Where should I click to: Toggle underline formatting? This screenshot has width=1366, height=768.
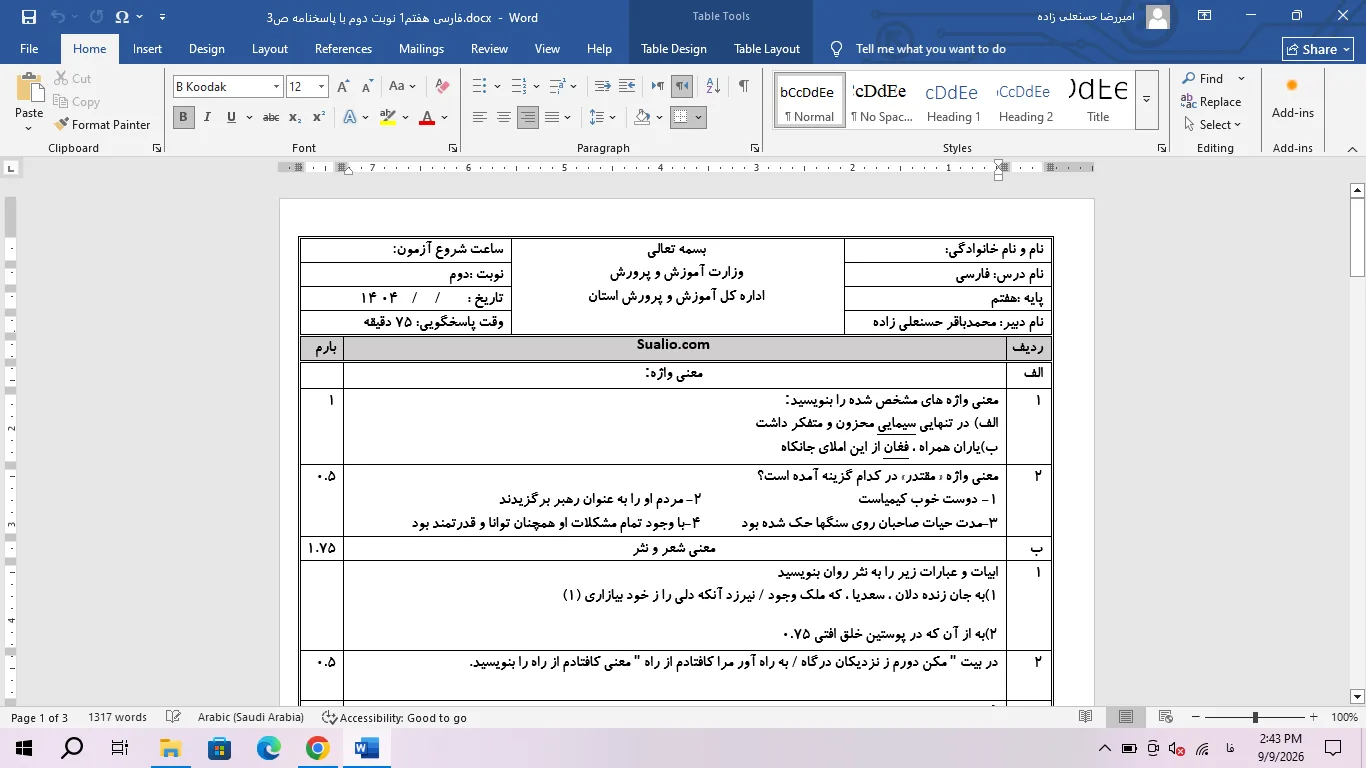[231, 117]
